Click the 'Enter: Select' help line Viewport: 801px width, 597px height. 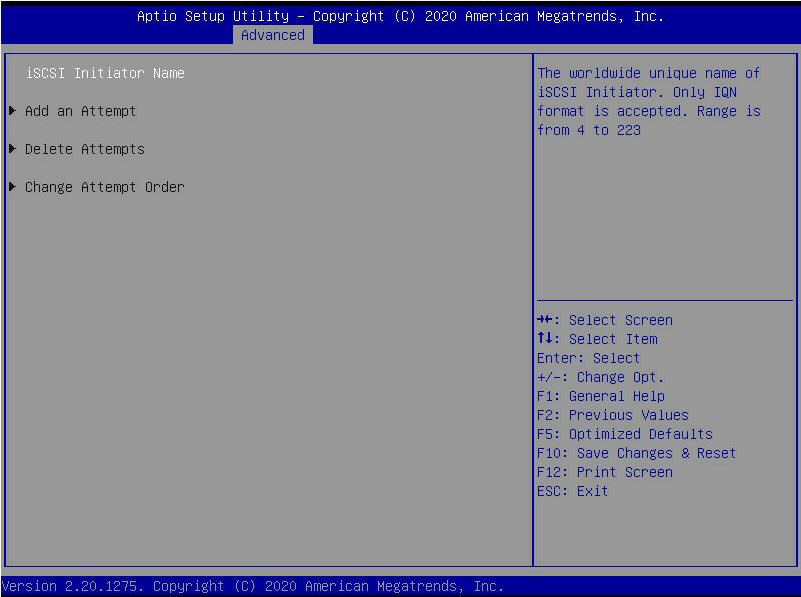[x=588, y=358]
